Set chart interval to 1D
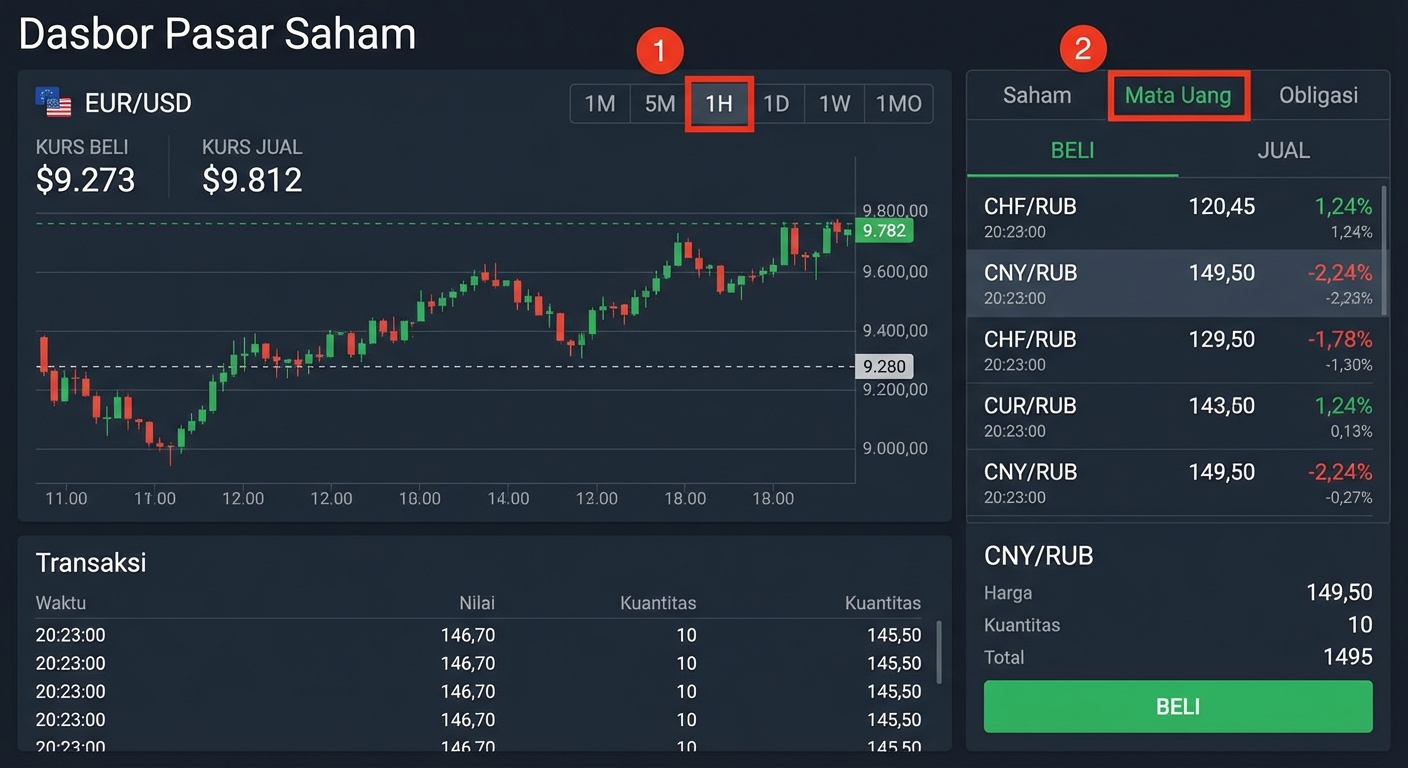Image resolution: width=1408 pixels, height=768 pixels. point(776,104)
